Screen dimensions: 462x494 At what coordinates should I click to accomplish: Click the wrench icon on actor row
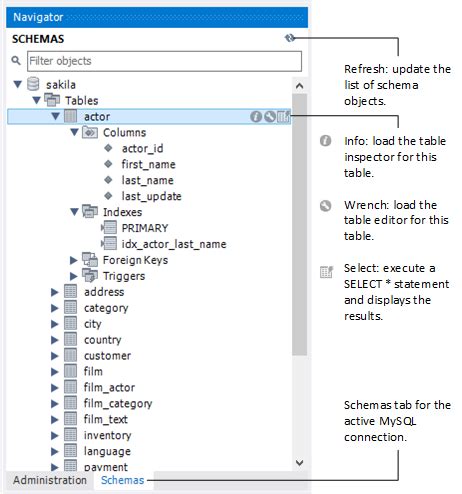point(270,117)
